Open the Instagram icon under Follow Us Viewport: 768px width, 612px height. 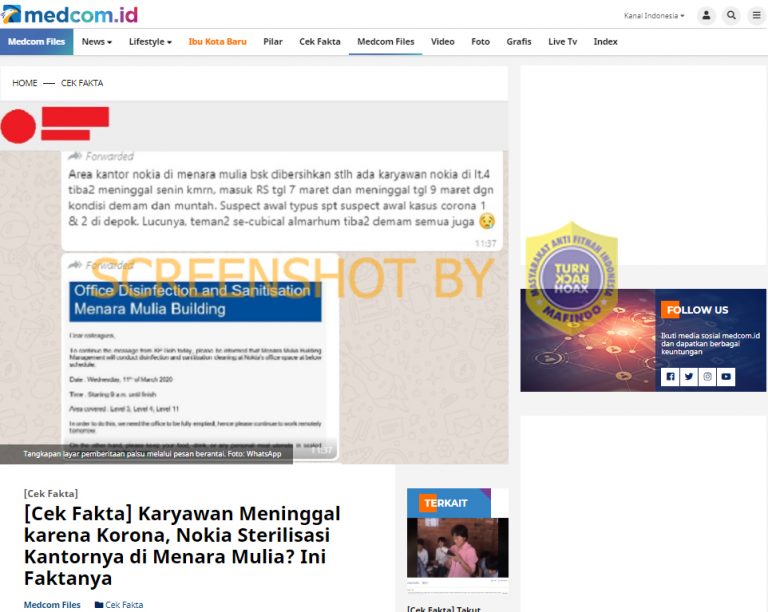click(707, 377)
